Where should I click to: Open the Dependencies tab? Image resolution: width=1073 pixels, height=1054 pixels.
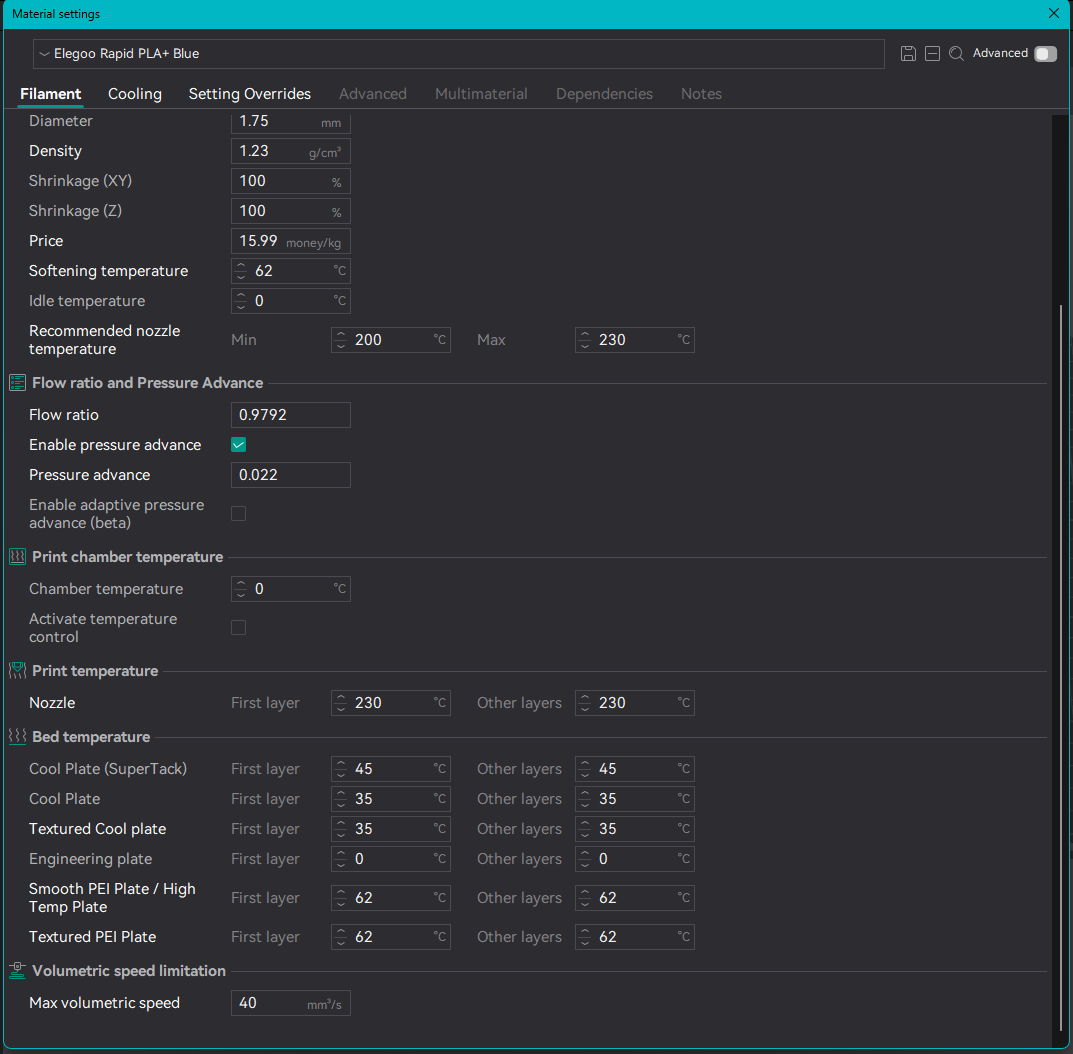pyautogui.click(x=604, y=94)
